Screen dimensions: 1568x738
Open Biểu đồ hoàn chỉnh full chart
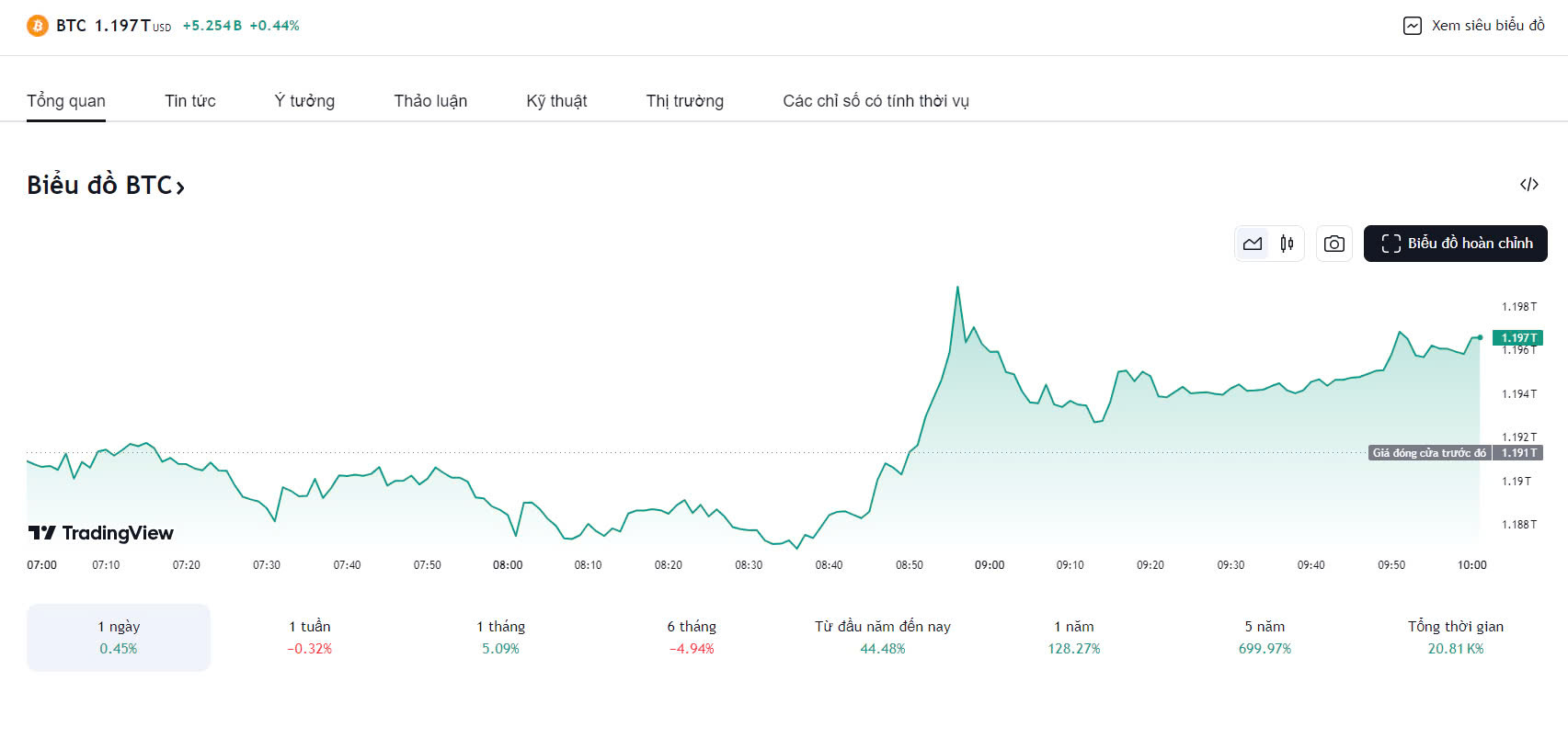1456,244
